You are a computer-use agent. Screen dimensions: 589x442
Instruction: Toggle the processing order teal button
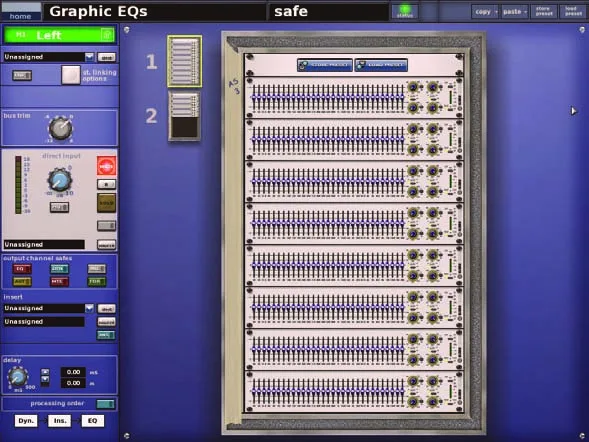click(x=106, y=404)
